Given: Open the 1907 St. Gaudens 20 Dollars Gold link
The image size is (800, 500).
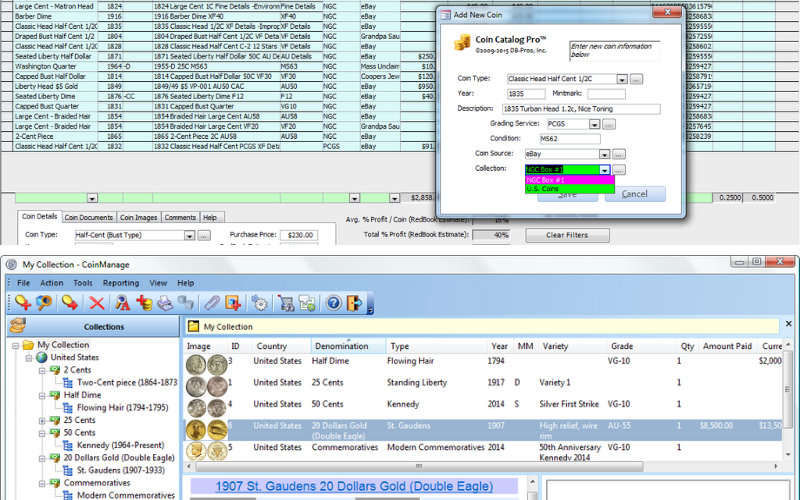Looking at the screenshot, I should coord(354,486).
